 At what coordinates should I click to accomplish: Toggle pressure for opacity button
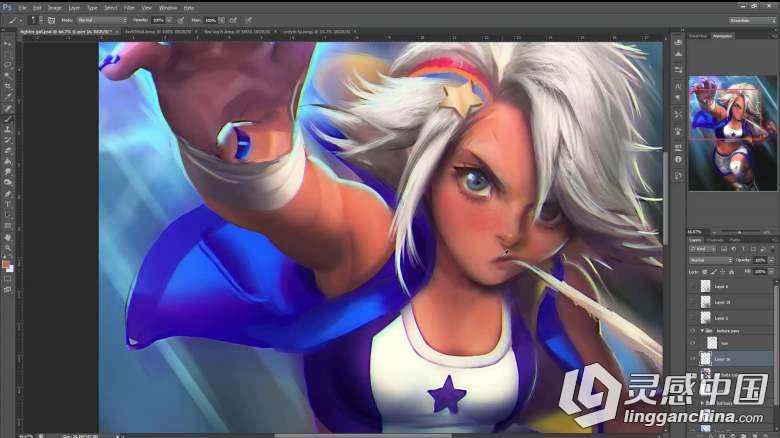click(181, 20)
